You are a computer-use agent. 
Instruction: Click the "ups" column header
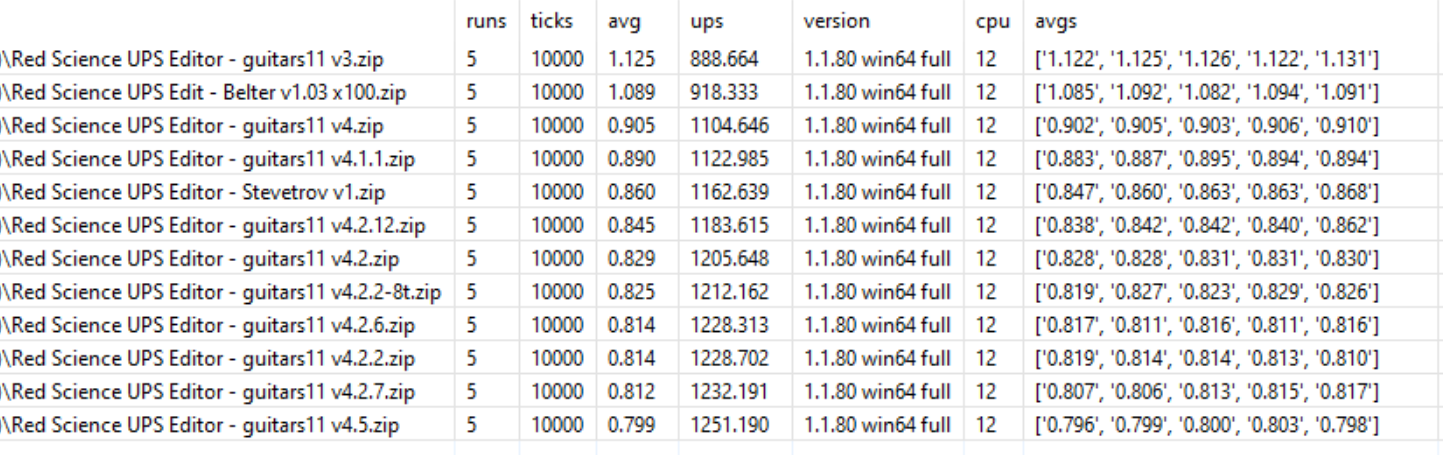pos(705,21)
